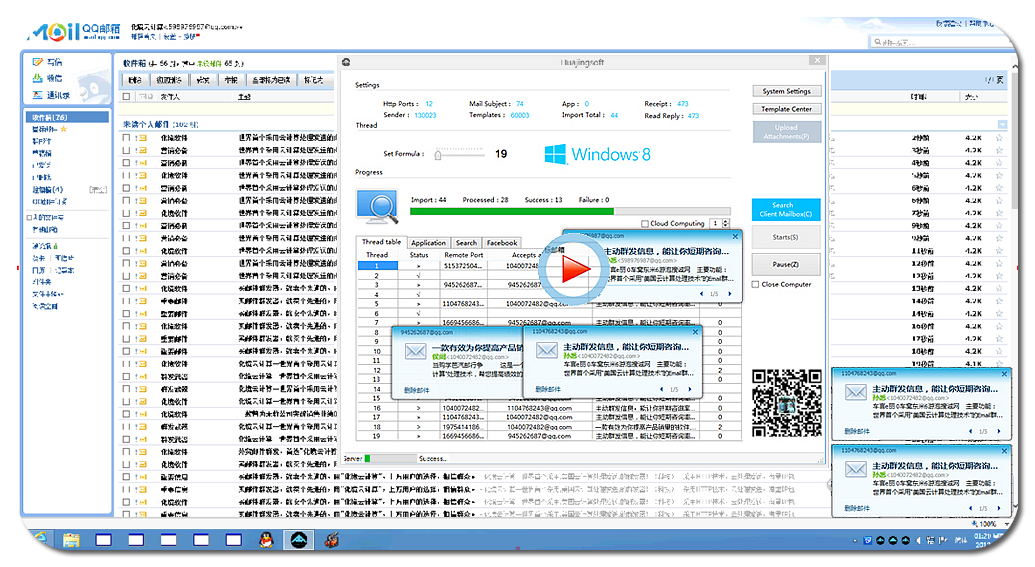
Task: Close the upper stacked popup at screen right
Action: coord(1005,374)
